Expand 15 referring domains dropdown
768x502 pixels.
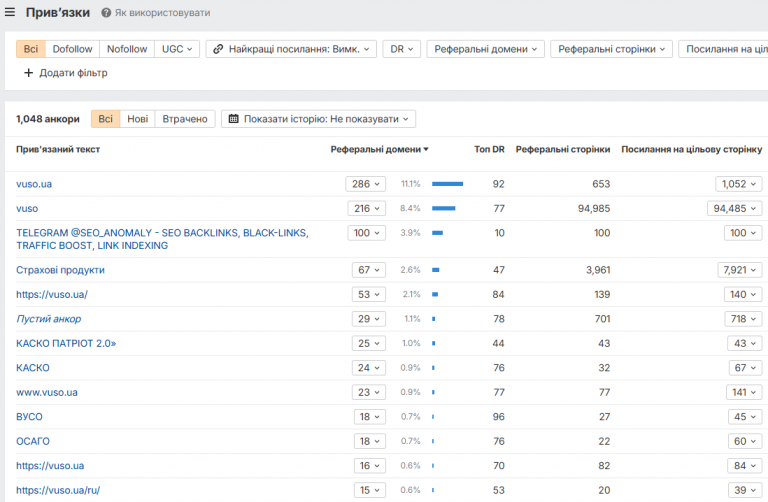pyautogui.click(x=370, y=490)
